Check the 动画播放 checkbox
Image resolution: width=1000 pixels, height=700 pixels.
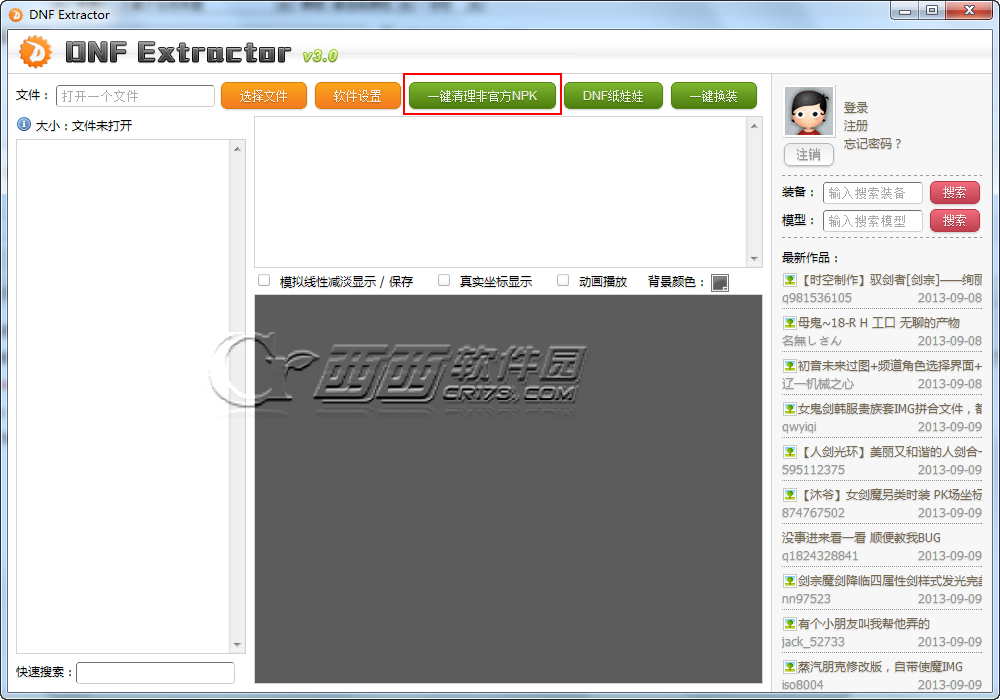click(563, 281)
